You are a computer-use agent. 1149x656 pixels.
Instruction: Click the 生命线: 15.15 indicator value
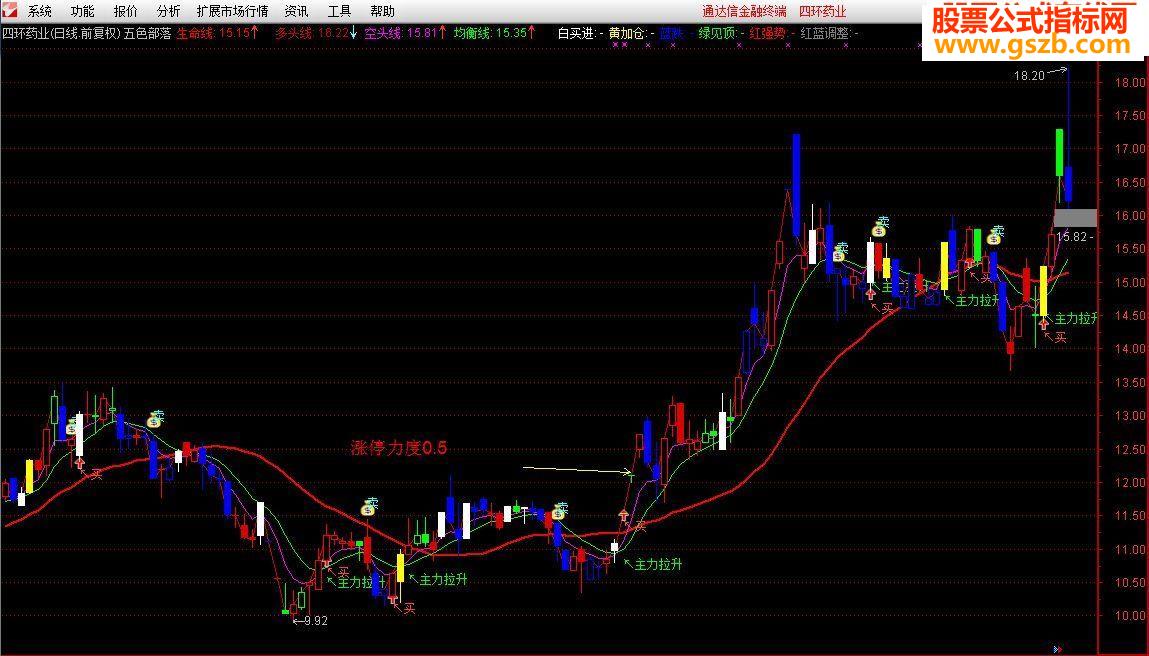tap(218, 33)
